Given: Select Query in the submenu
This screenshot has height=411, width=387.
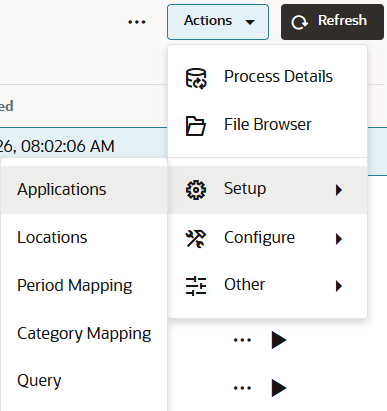Looking at the screenshot, I should pos(84,381).
